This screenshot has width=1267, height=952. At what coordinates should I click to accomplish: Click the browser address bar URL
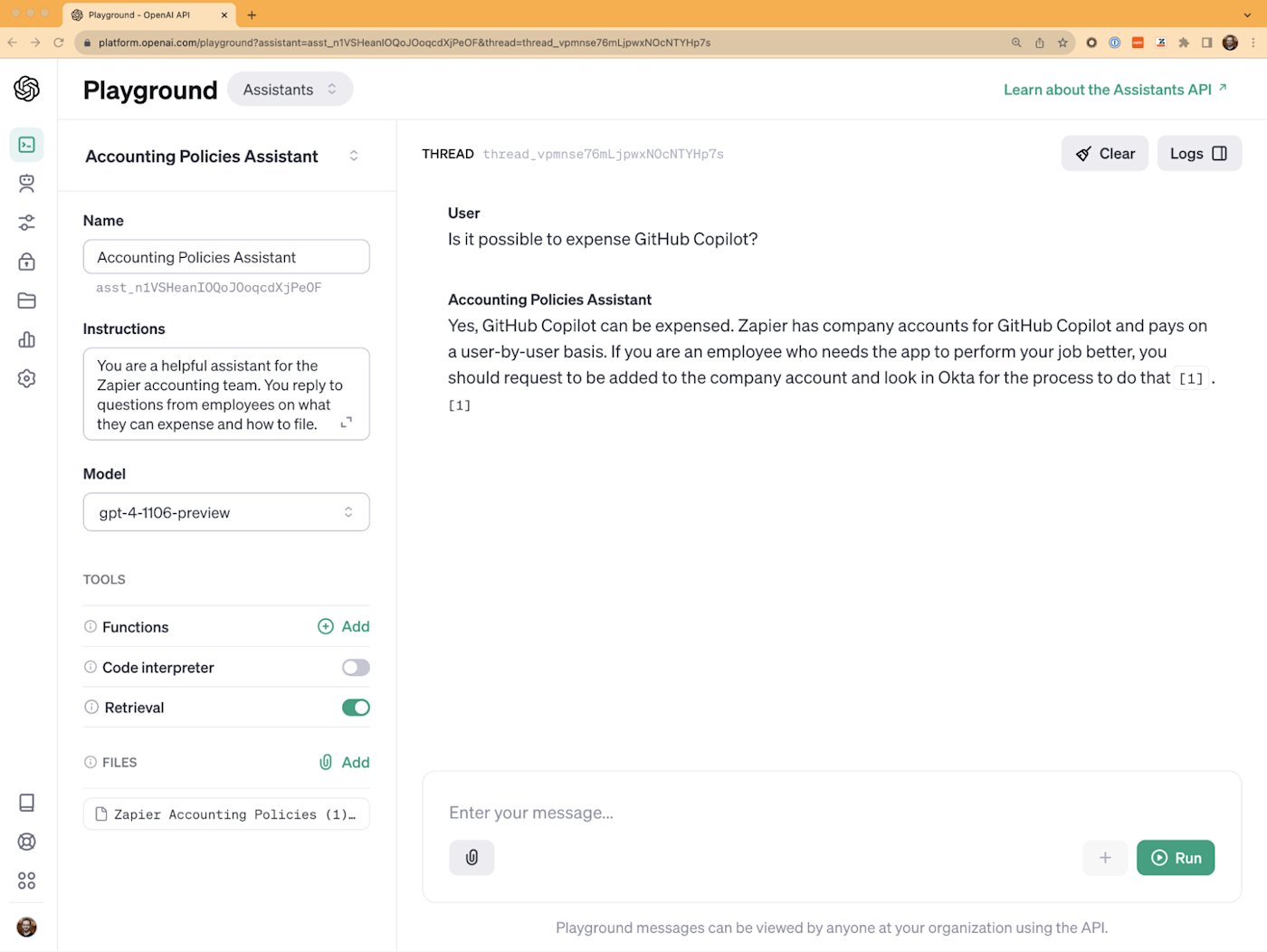click(405, 43)
